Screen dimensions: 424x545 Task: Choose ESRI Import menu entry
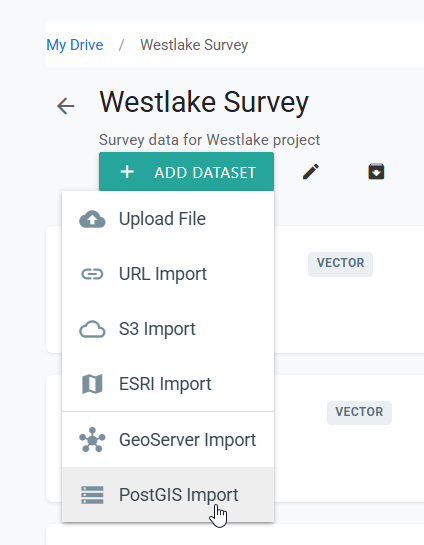tap(168, 384)
